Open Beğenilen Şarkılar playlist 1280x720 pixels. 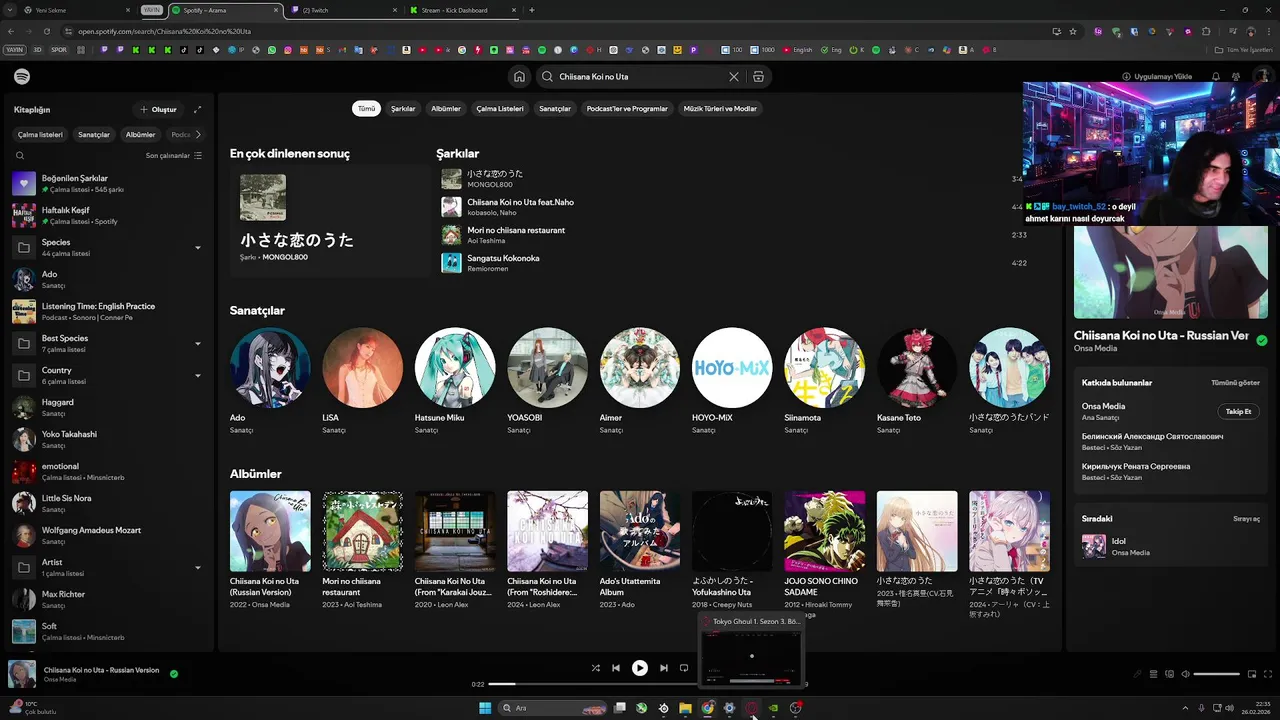[108, 184]
